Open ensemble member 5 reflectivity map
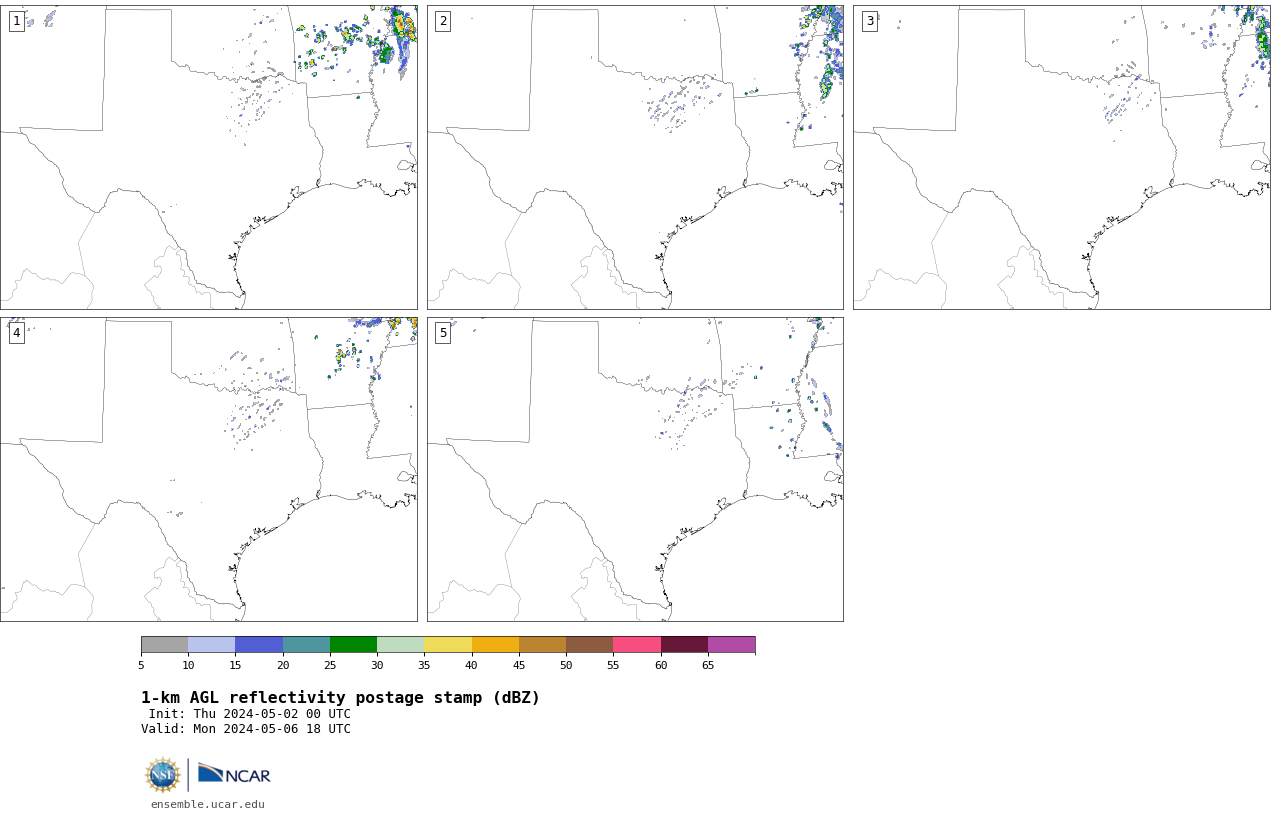Image resolution: width=1280 pixels, height=815 pixels. click(x=635, y=469)
